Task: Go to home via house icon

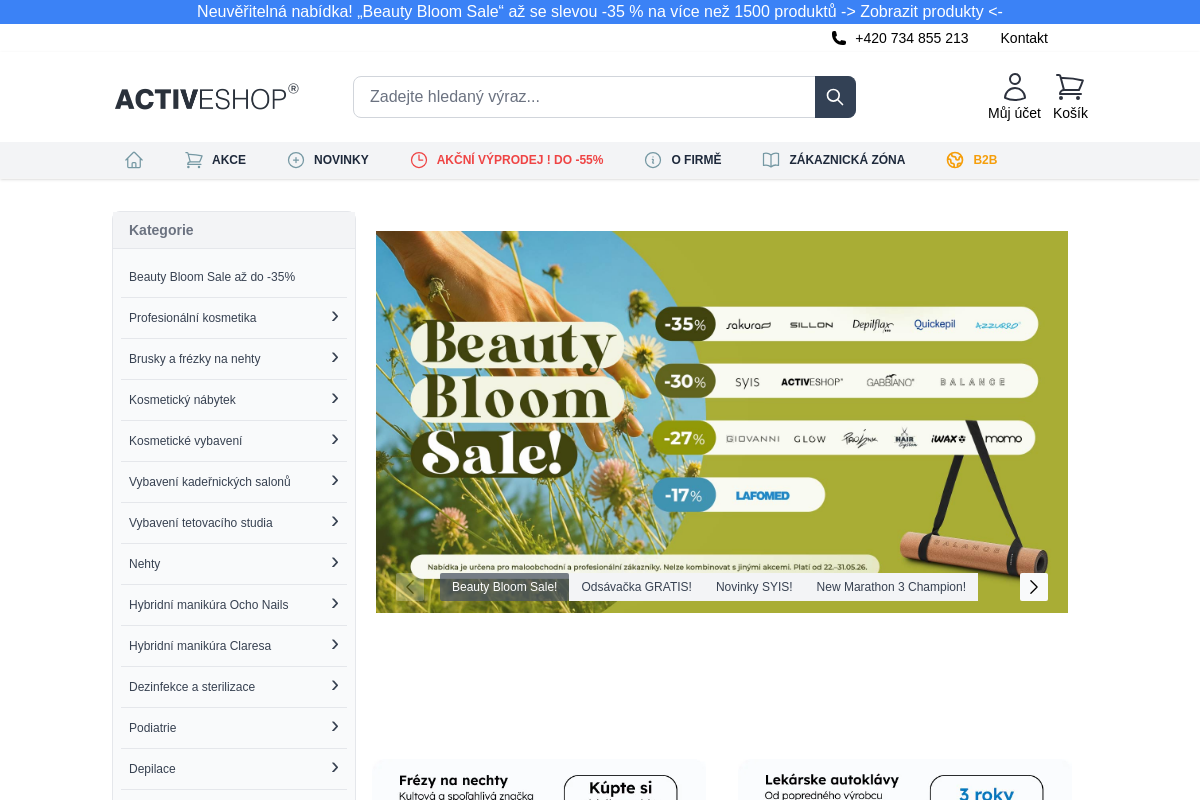Action: coord(134,160)
